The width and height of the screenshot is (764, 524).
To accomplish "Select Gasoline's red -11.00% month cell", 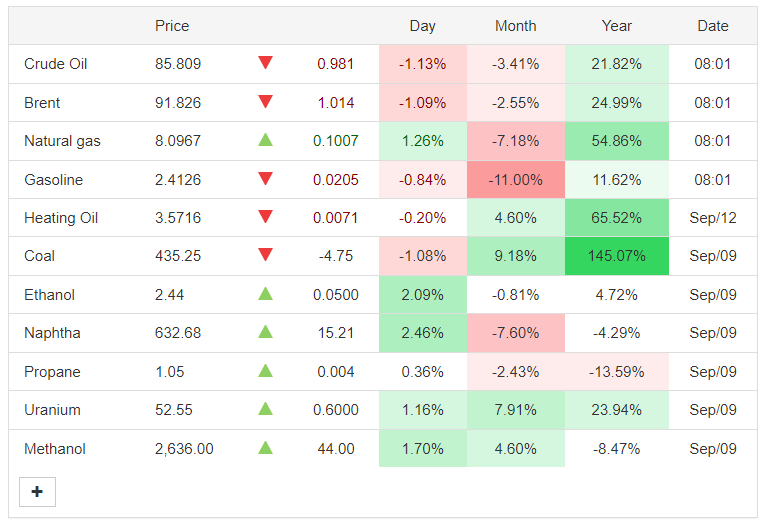I will coord(516,180).
